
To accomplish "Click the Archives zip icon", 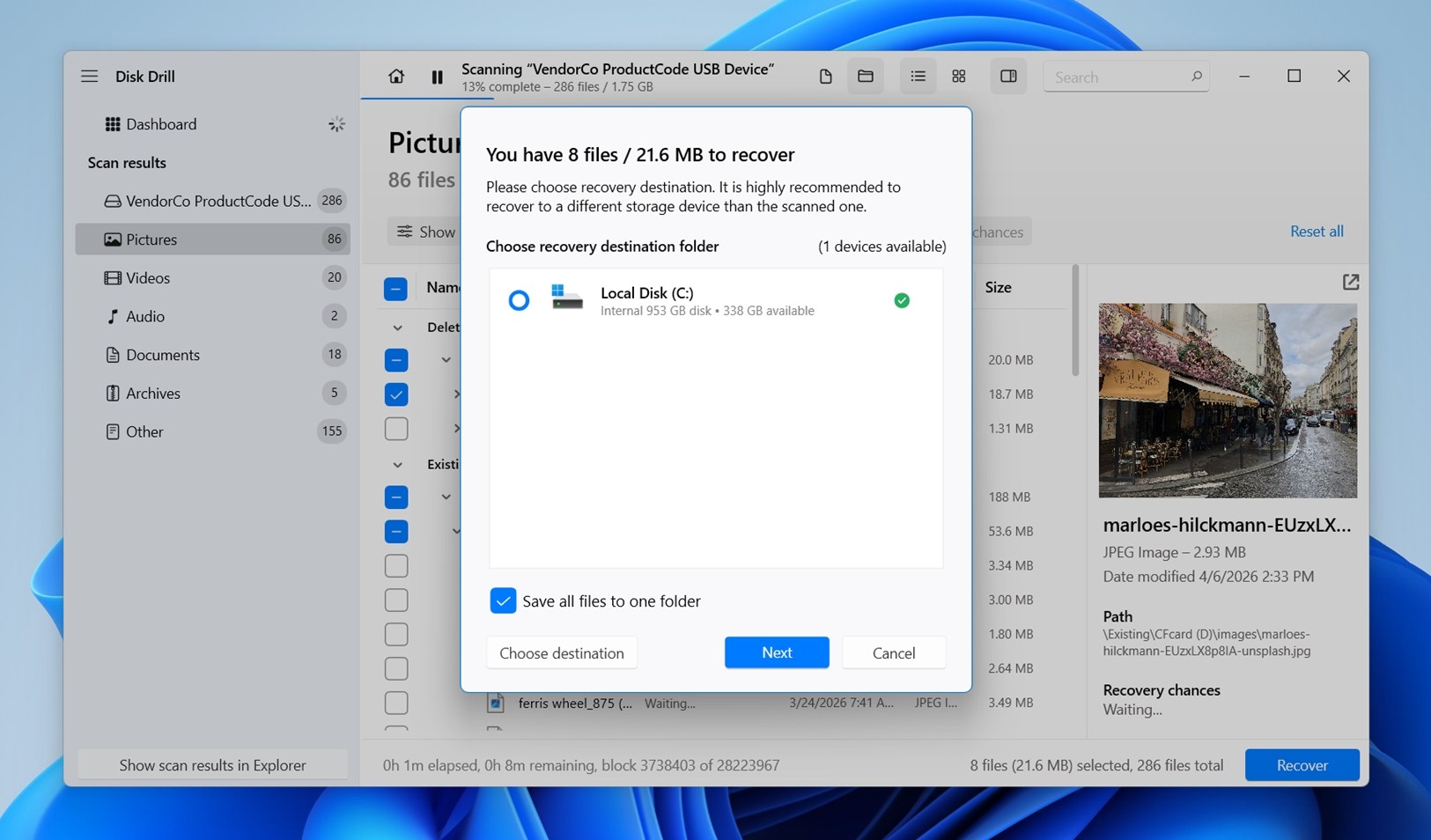I will (113, 394).
